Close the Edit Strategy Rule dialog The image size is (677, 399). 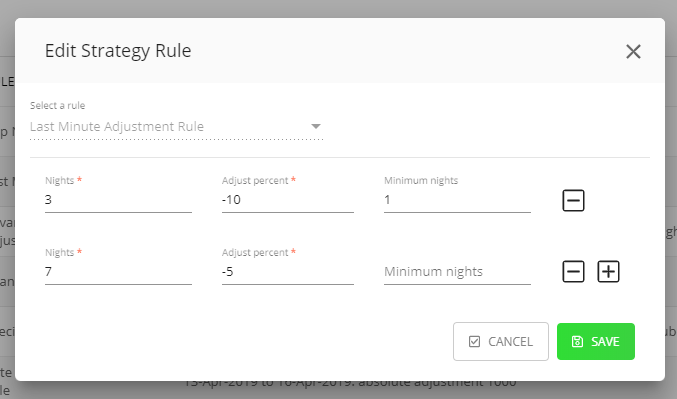coord(633,52)
